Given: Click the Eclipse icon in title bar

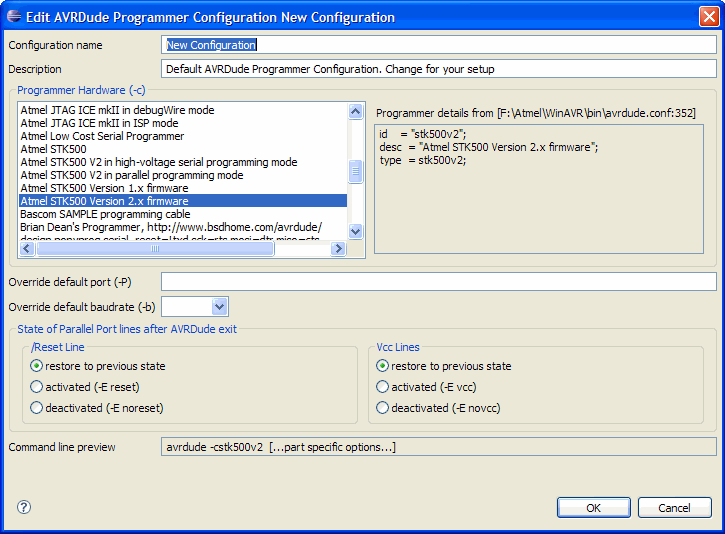Looking at the screenshot, I should (x=13, y=17).
